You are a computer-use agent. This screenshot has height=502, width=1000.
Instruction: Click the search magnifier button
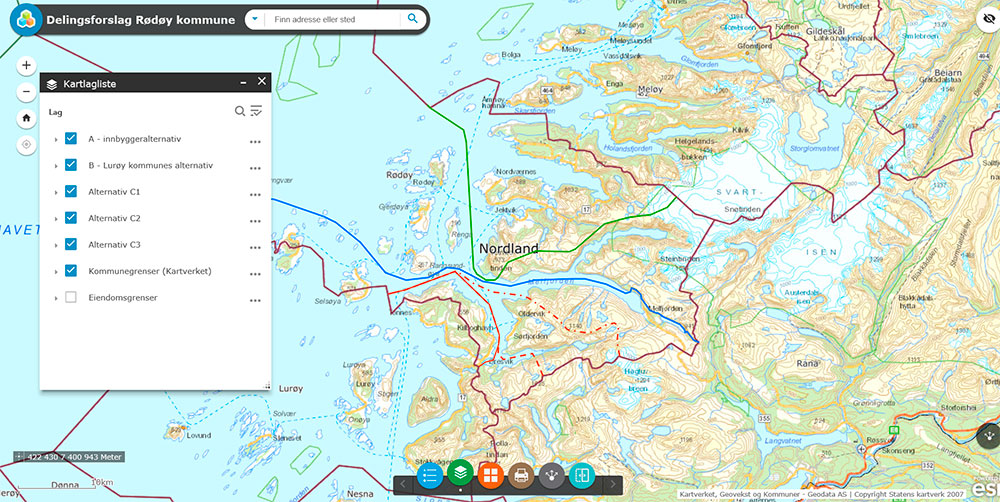click(x=412, y=19)
